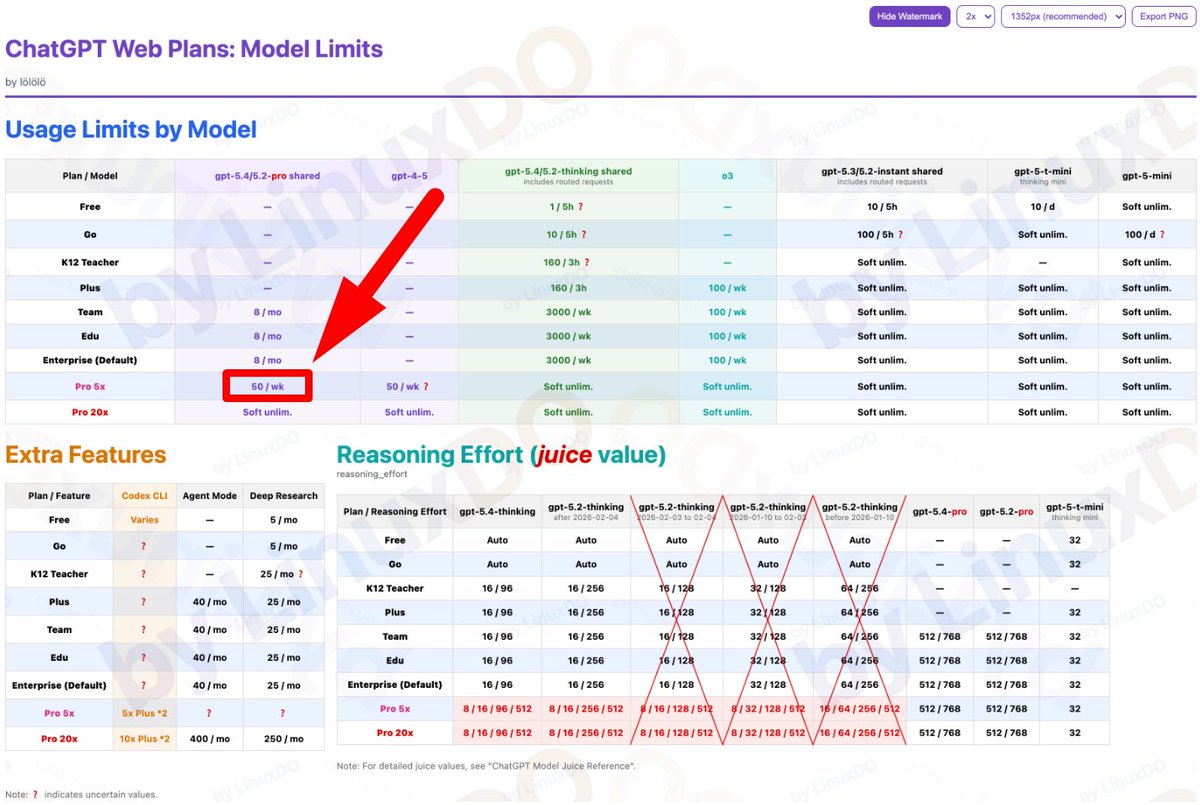The height and width of the screenshot is (805, 1200).
Task: Click the Hide Watermark button
Action: 909,16
